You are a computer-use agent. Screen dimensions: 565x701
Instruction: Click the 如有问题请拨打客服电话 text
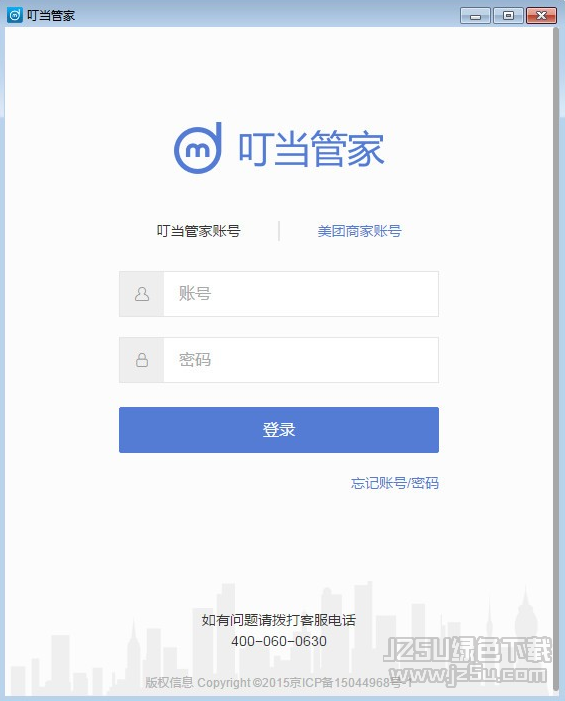click(x=278, y=620)
